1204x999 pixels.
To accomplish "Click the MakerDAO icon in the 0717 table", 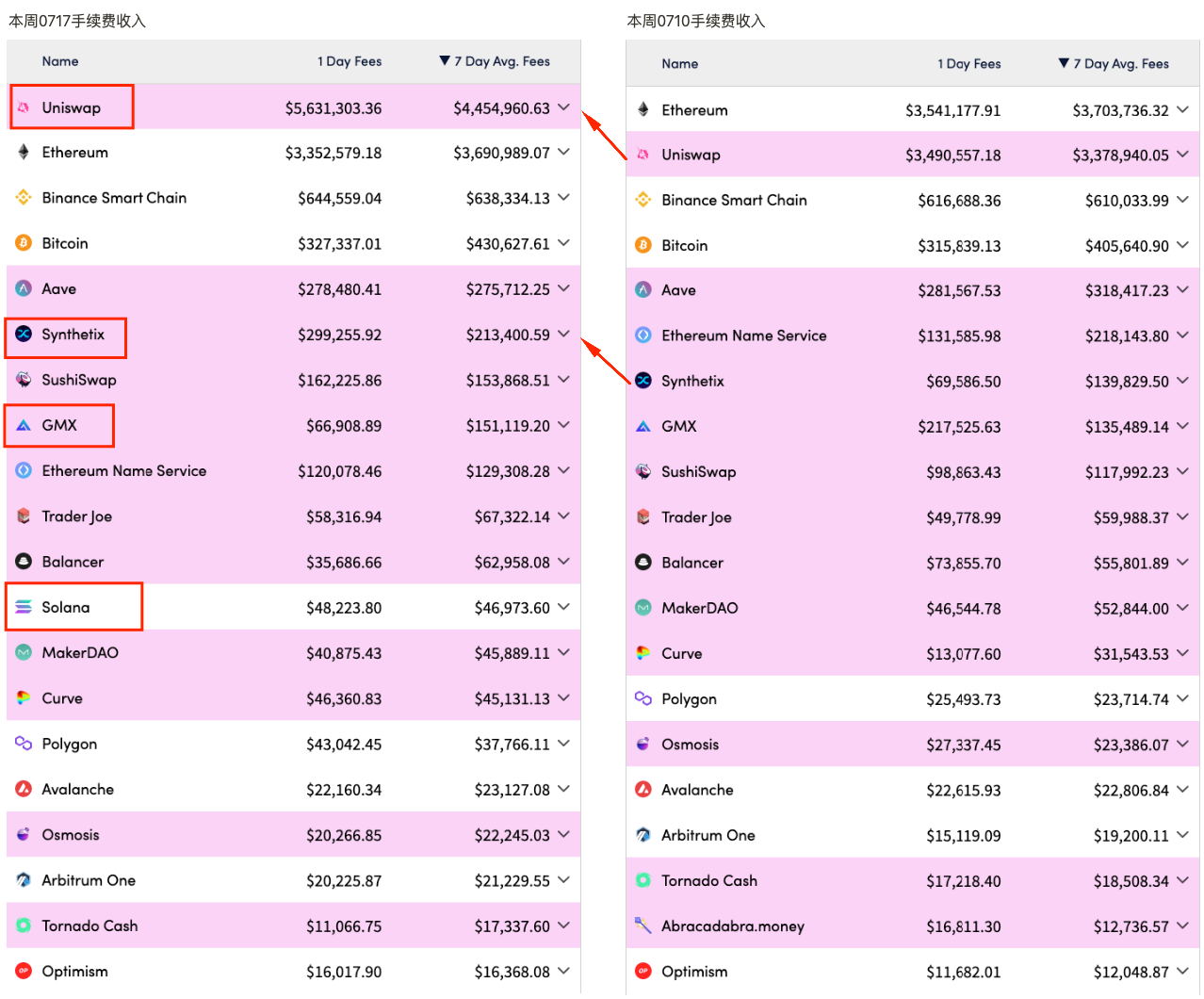I will [24, 652].
